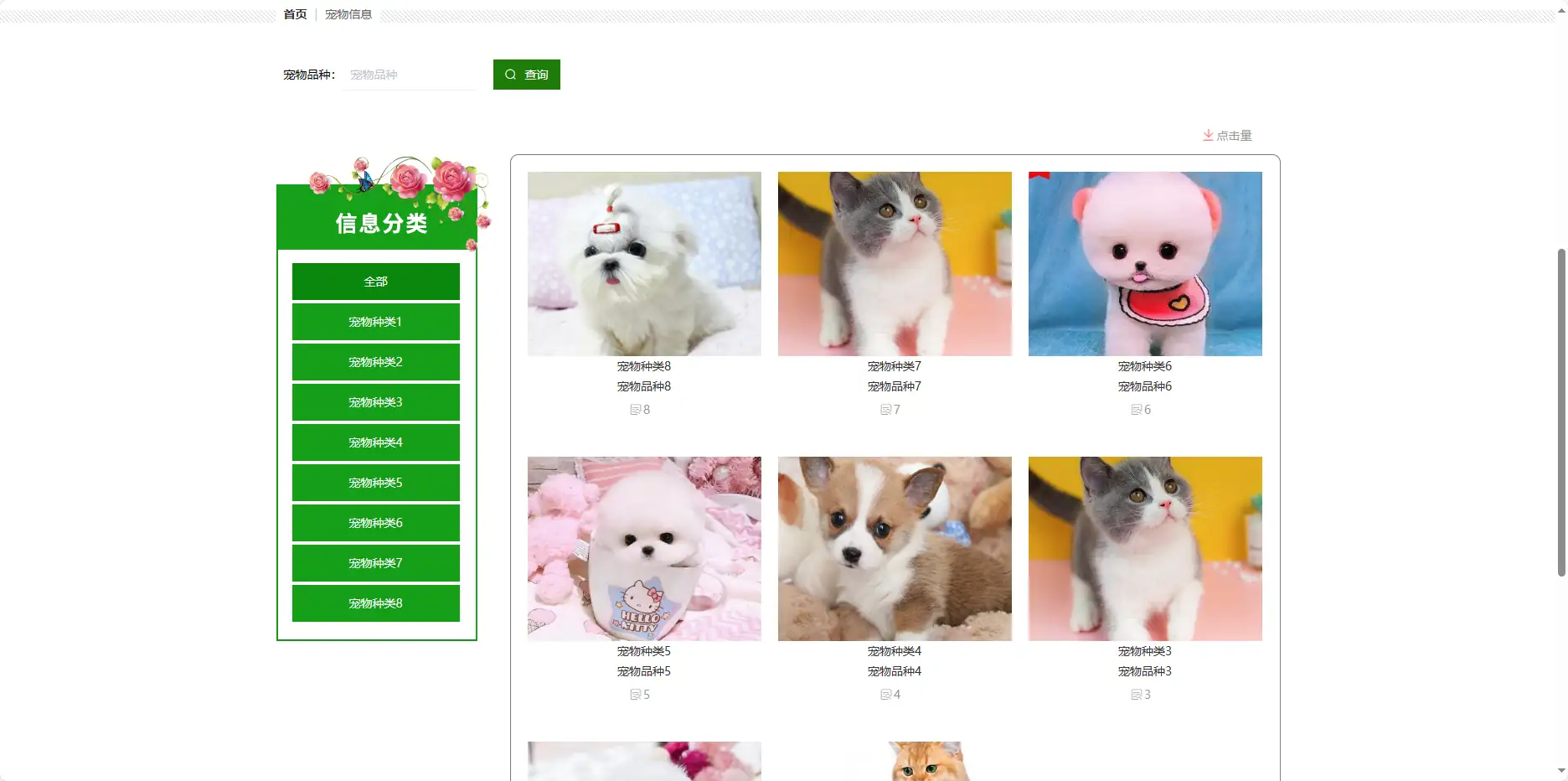Go to 首页 breadcrumb link
1568x781 pixels.
[x=295, y=14]
